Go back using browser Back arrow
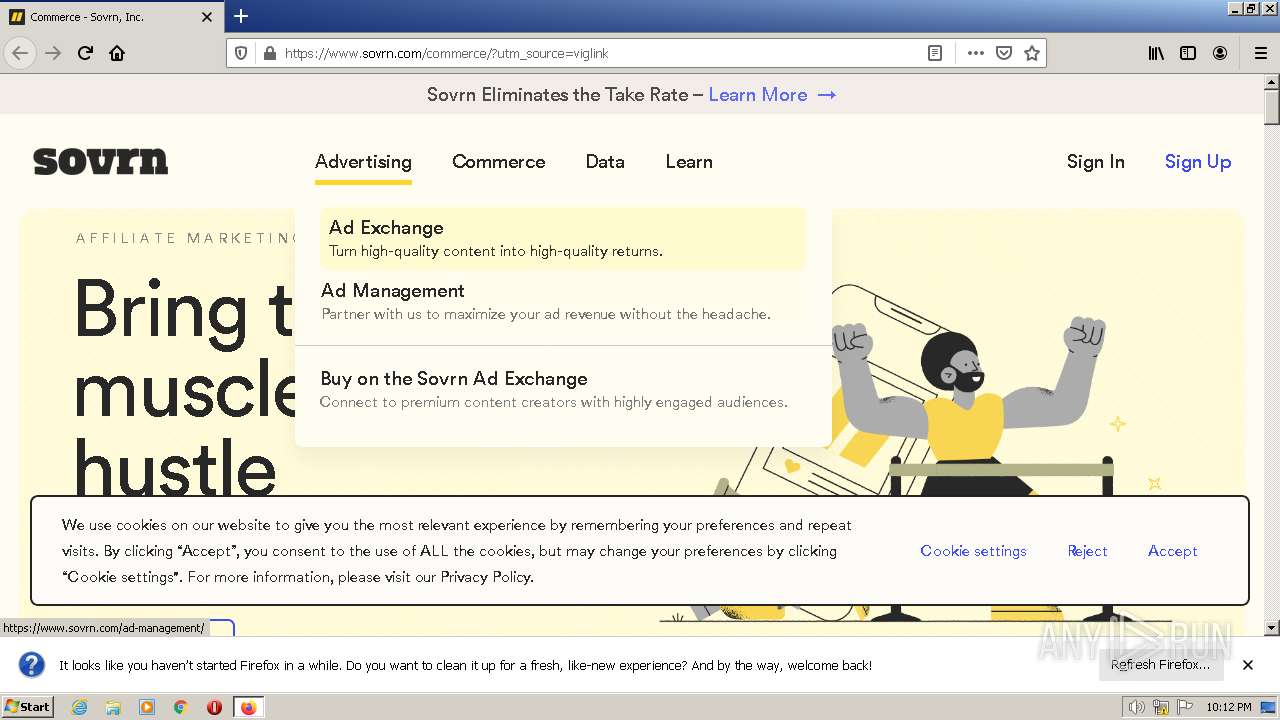Image resolution: width=1280 pixels, height=720 pixels. [x=20, y=53]
